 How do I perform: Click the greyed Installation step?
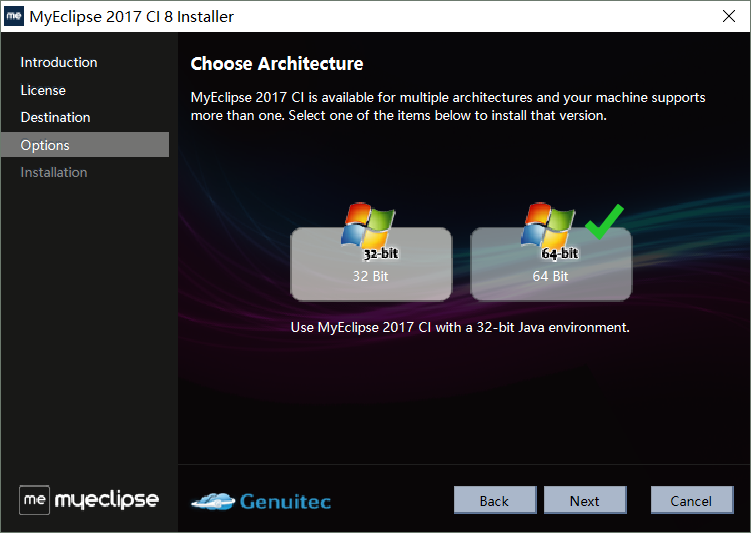click(x=54, y=172)
